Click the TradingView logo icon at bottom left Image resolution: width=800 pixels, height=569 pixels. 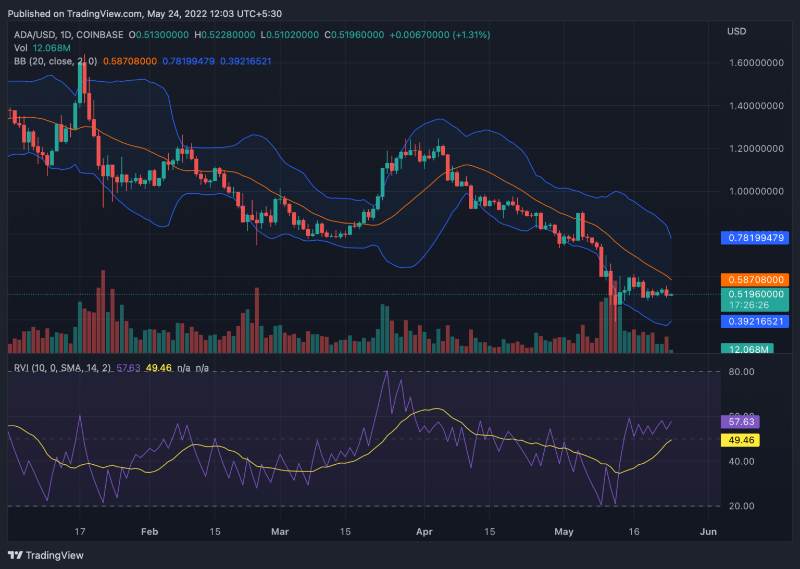pyautogui.click(x=16, y=555)
